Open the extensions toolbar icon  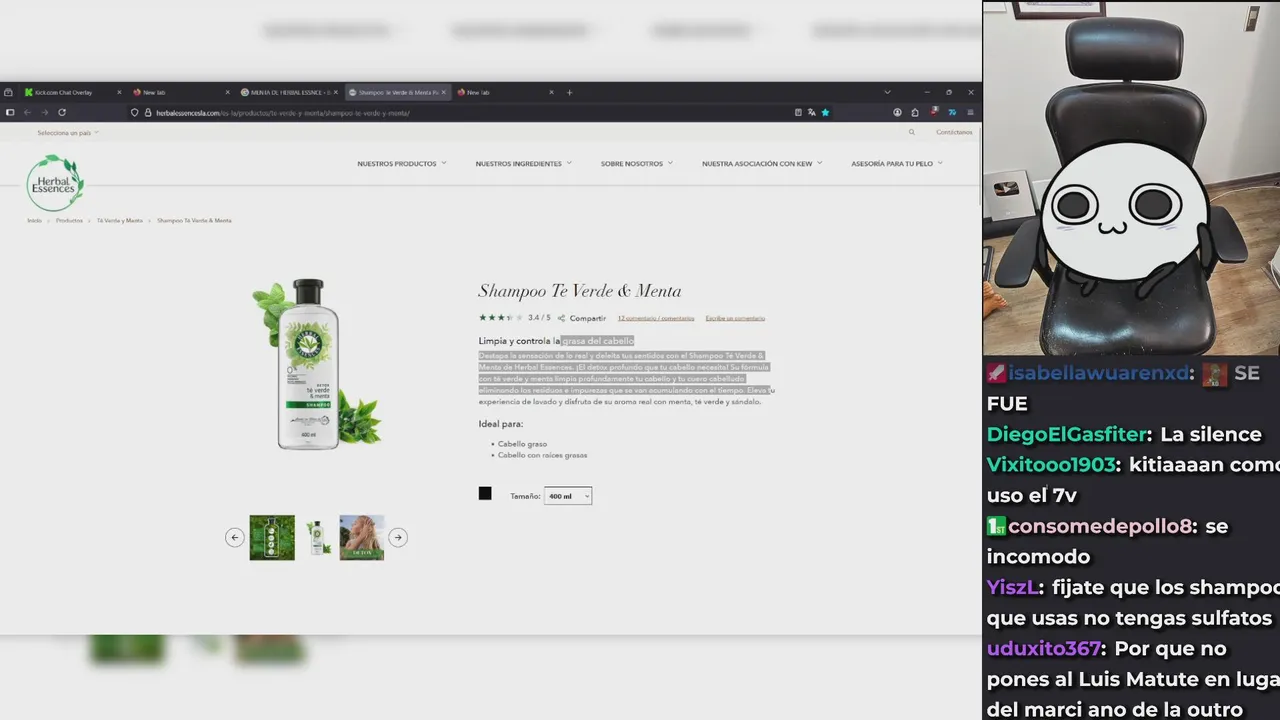click(x=914, y=113)
